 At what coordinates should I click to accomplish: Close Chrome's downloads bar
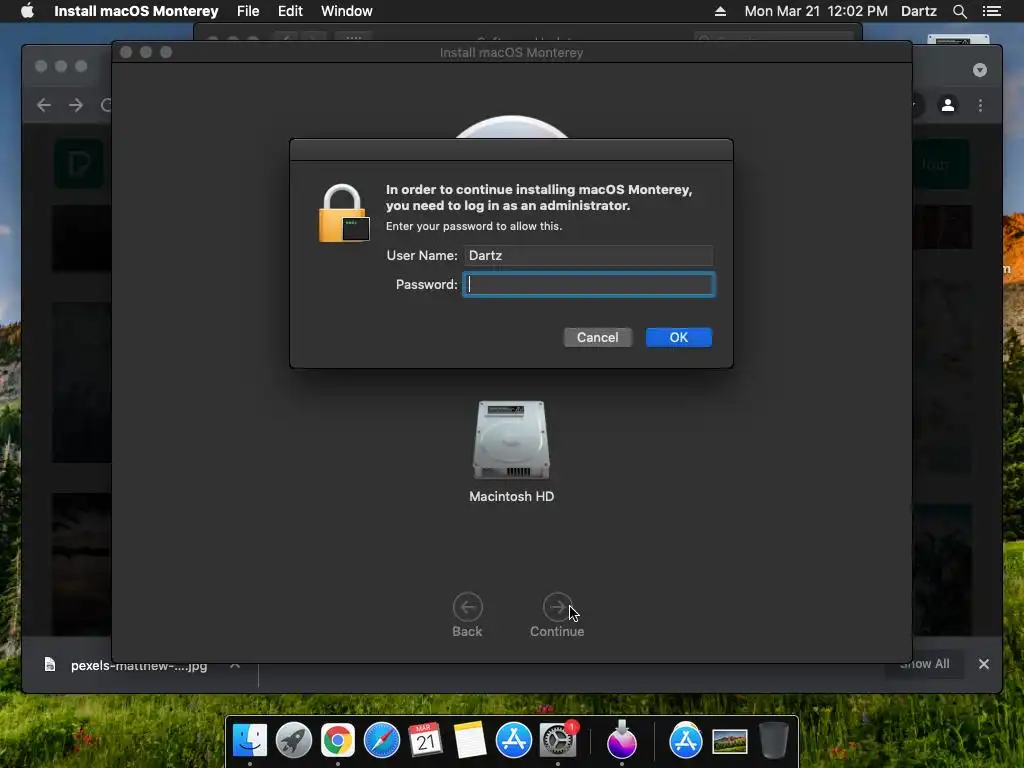point(984,664)
